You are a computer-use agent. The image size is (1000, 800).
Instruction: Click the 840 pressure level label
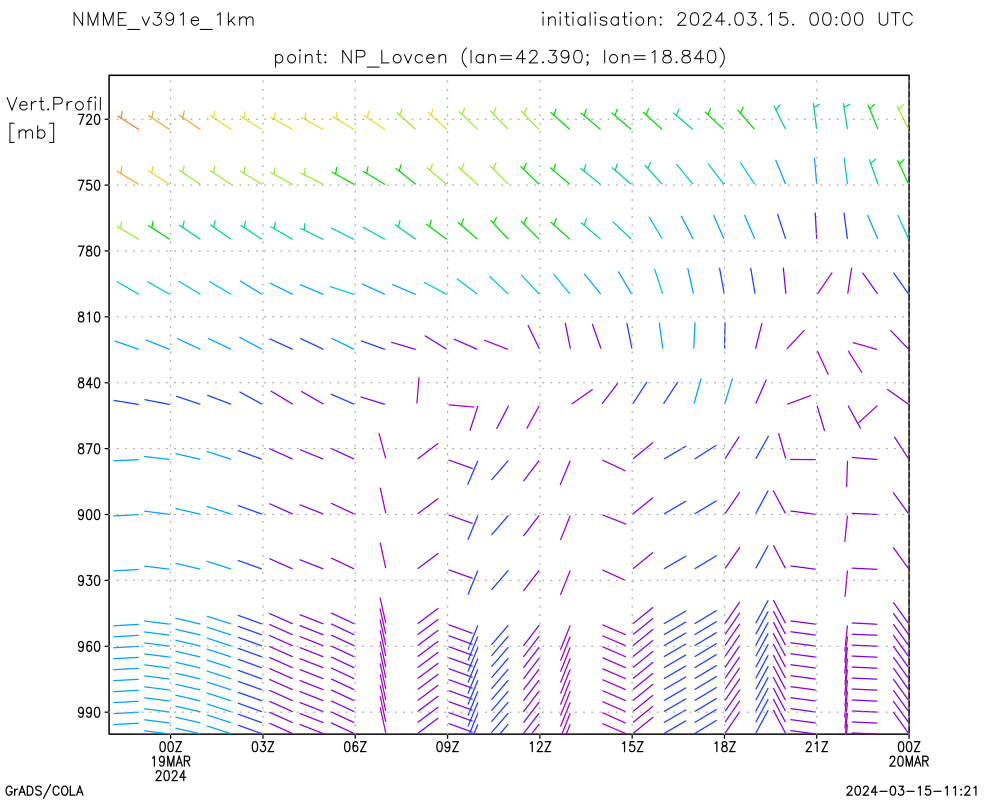coord(89,383)
